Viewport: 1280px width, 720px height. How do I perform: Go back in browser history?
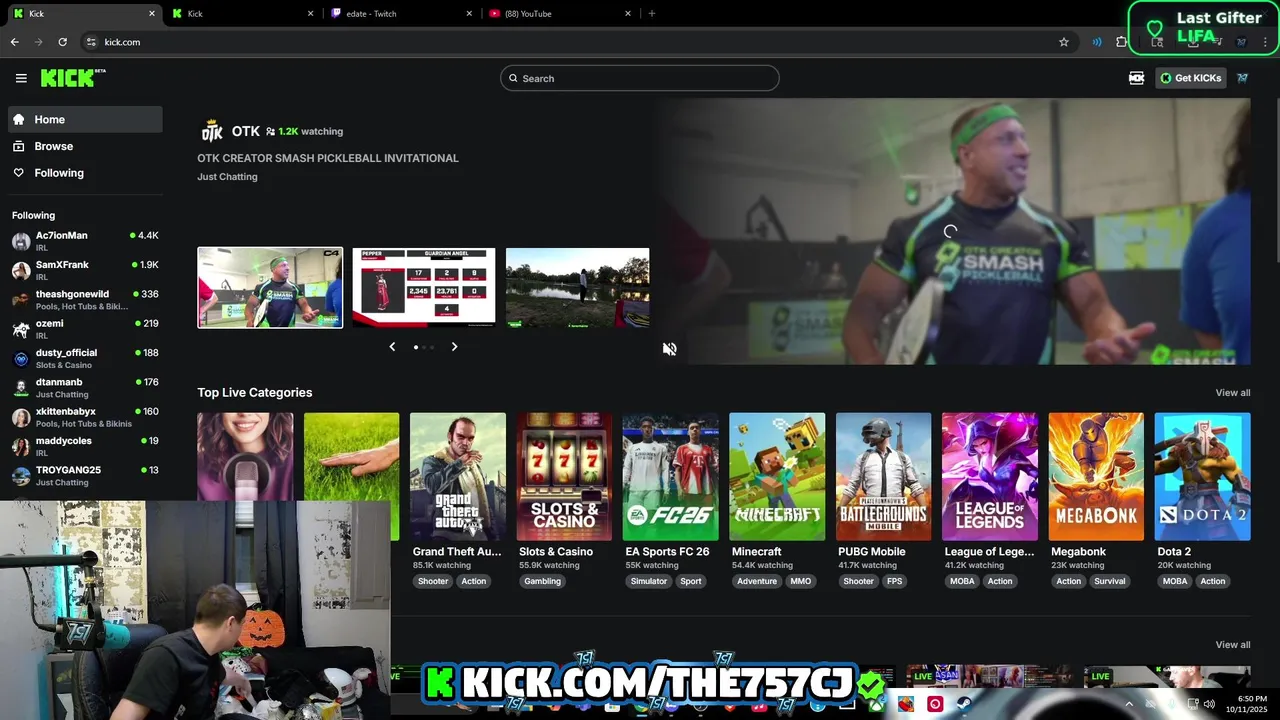click(14, 42)
